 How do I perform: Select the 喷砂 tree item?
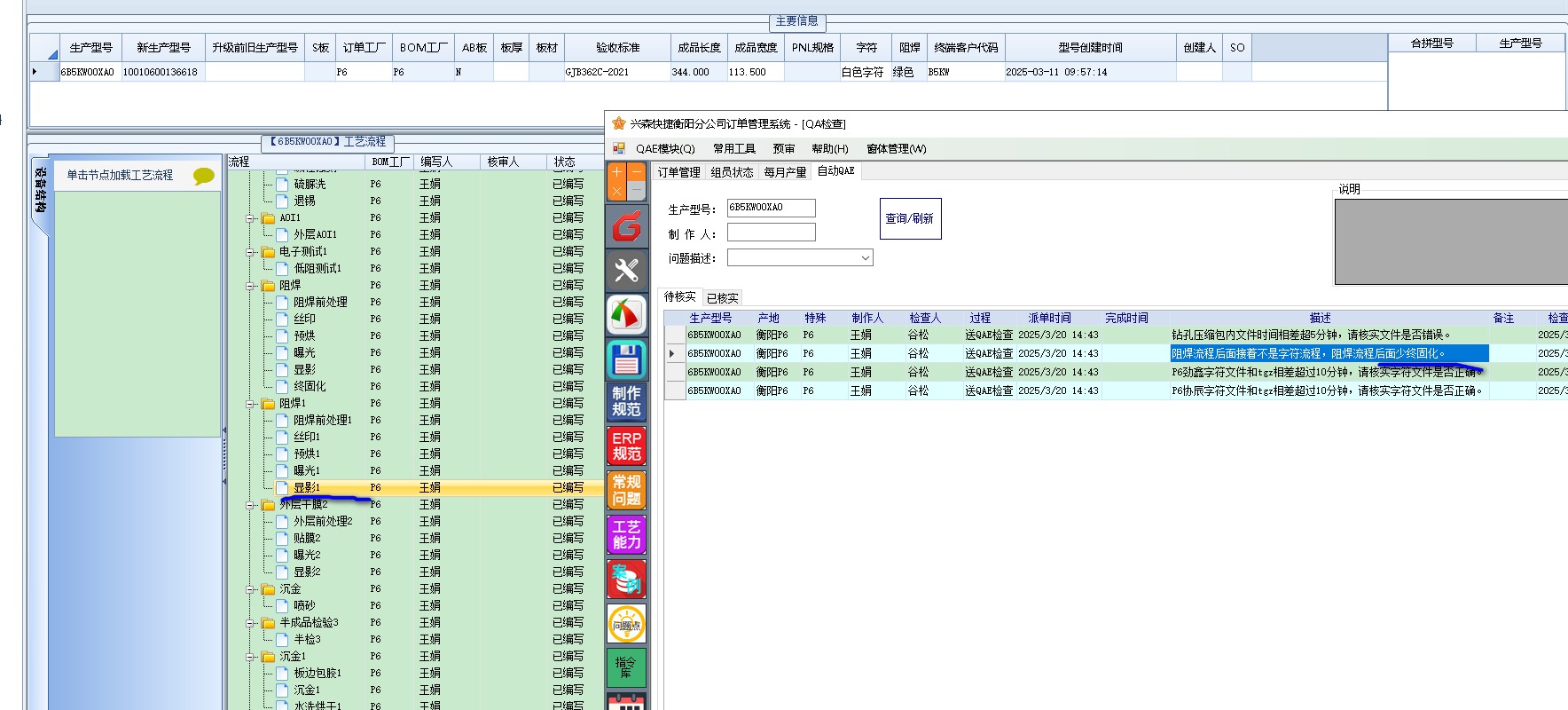[304, 605]
